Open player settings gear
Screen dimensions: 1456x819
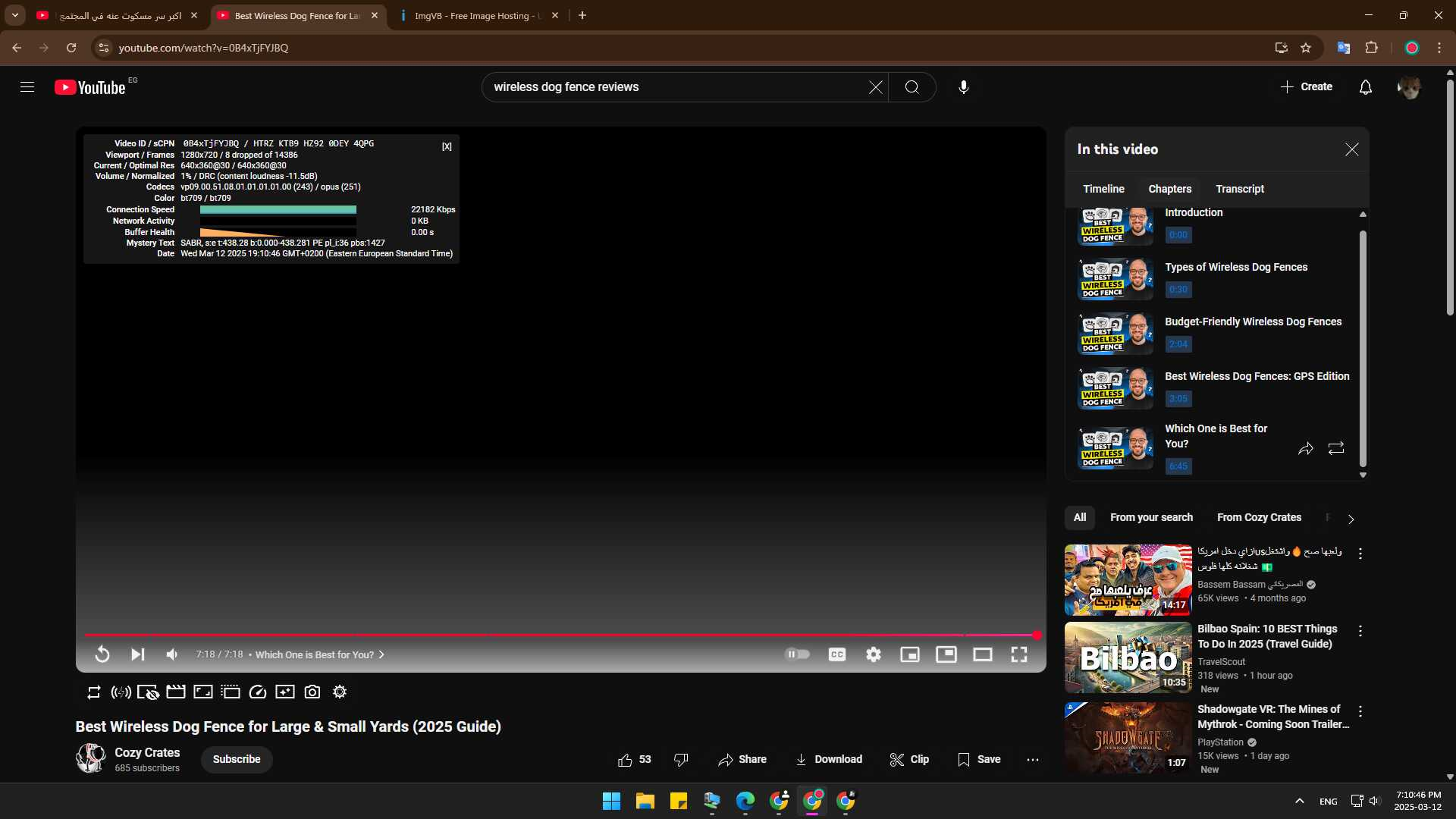[x=874, y=654]
